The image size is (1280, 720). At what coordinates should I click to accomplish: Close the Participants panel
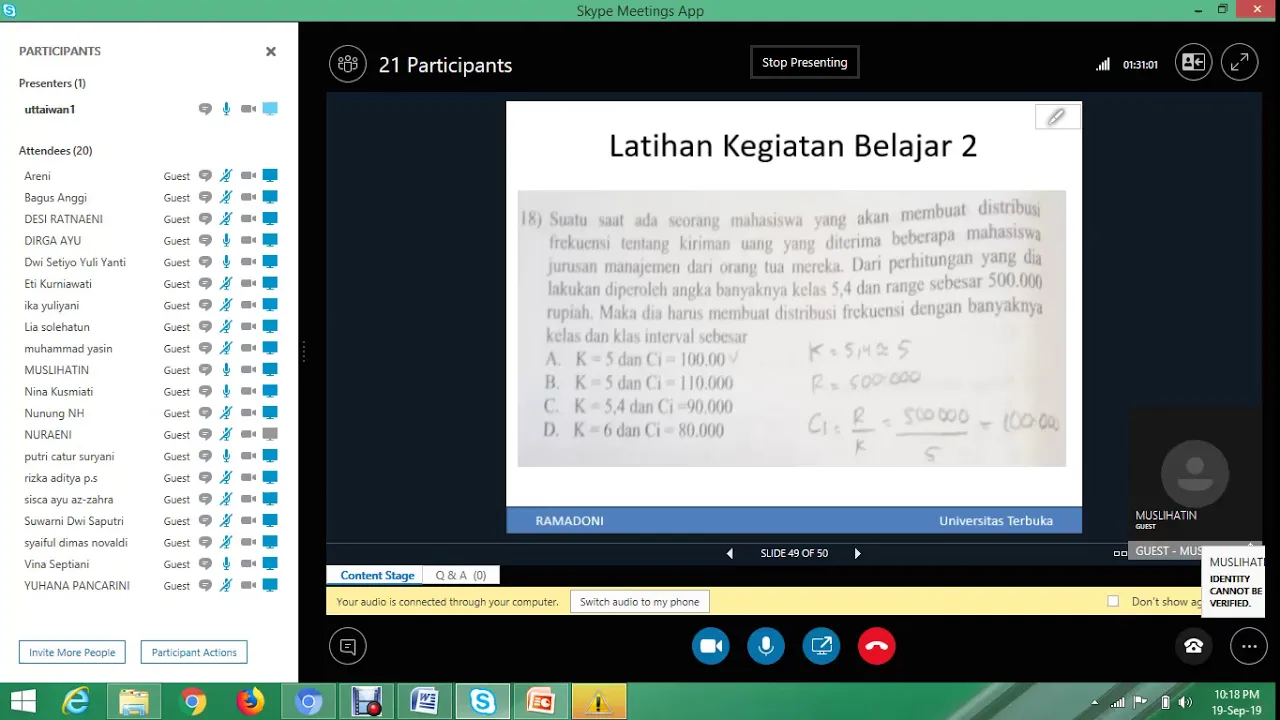(x=270, y=51)
